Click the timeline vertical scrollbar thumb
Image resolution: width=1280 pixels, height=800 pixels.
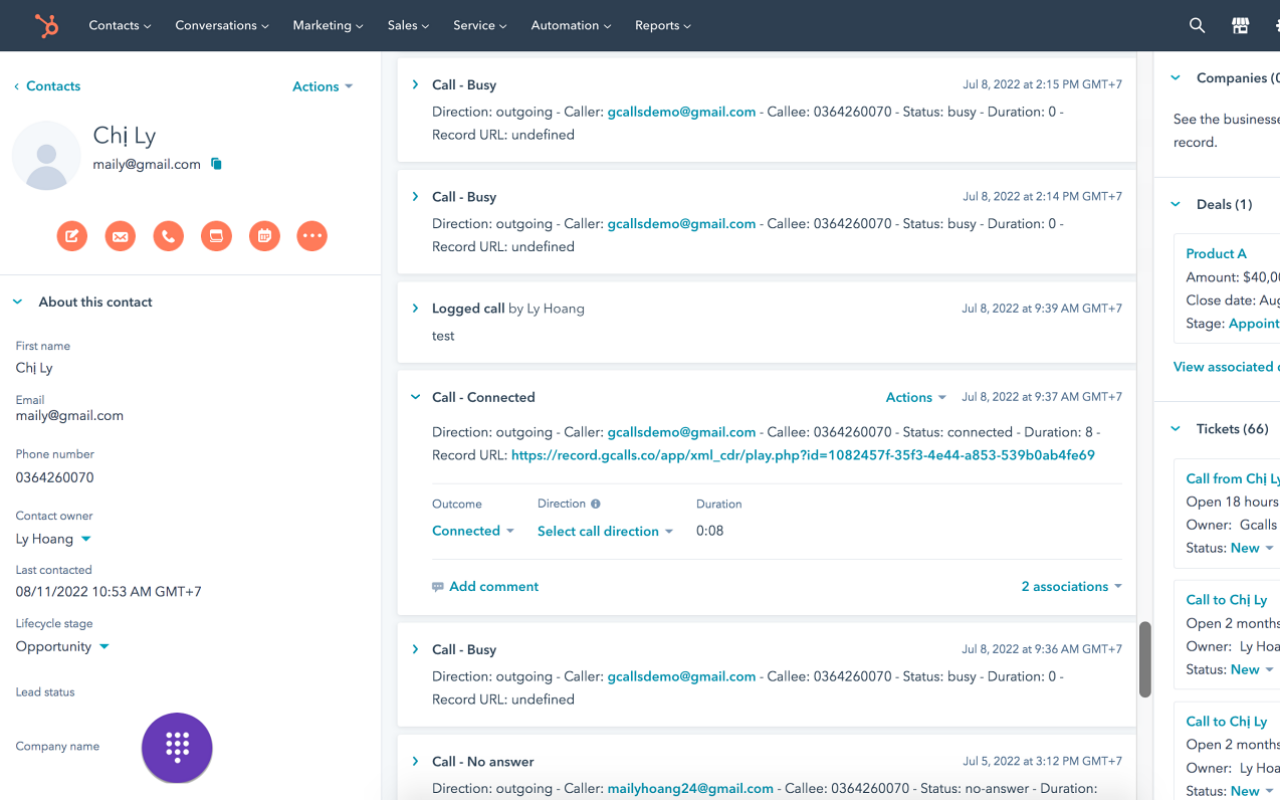pyautogui.click(x=1145, y=659)
